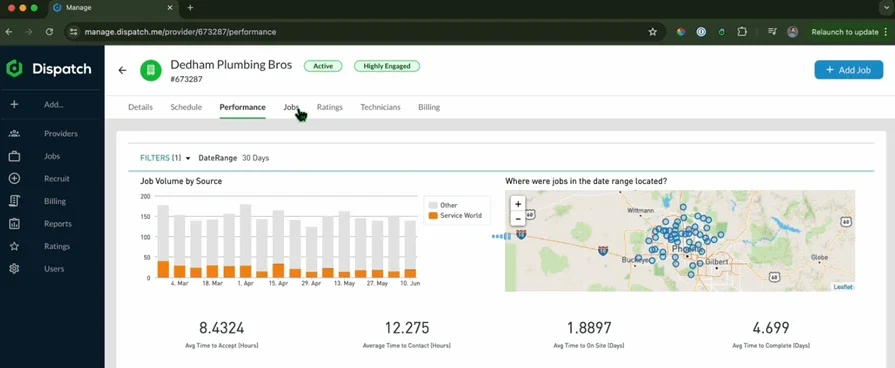Screen dimensions: 895x368
Task: Open Providers in the sidebar
Action: pos(61,134)
